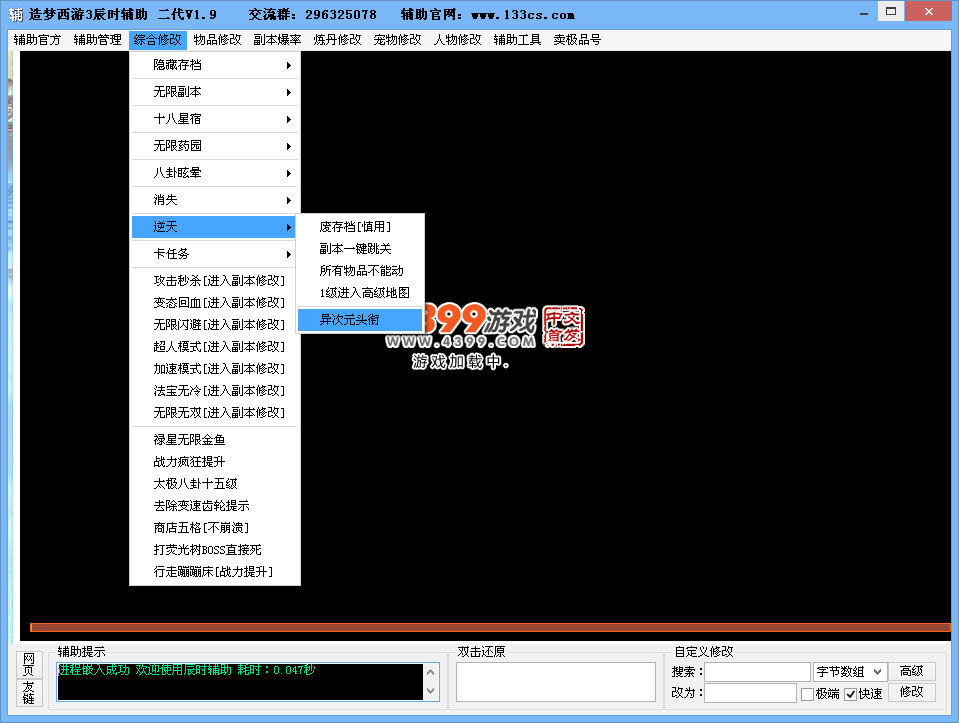Open the 辅助管理 menu
The width and height of the screenshot is (959, 723).
point(97,40)
